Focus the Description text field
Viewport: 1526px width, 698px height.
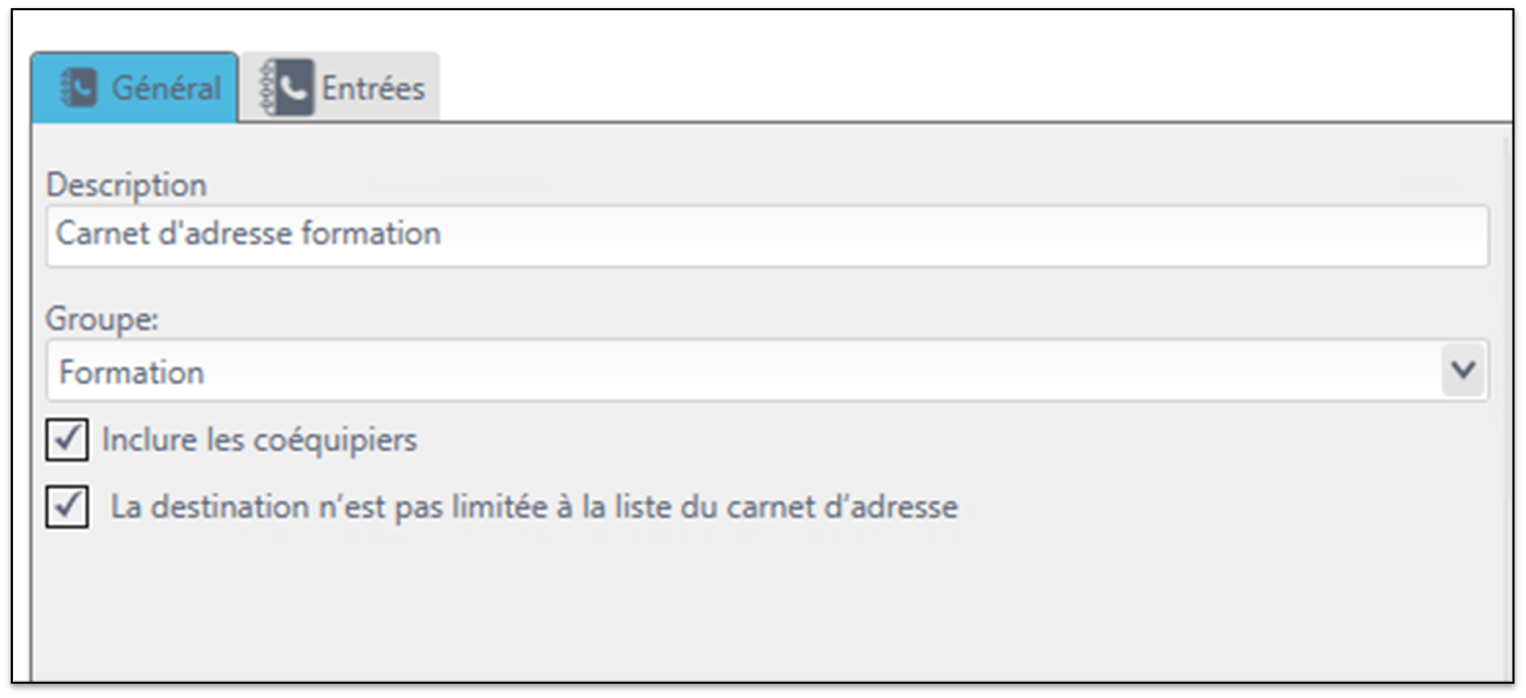[767, 235]
